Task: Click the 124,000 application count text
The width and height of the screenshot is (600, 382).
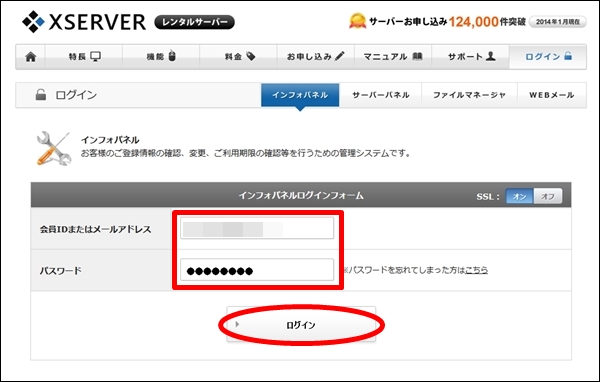Action: tap(474, 22)
